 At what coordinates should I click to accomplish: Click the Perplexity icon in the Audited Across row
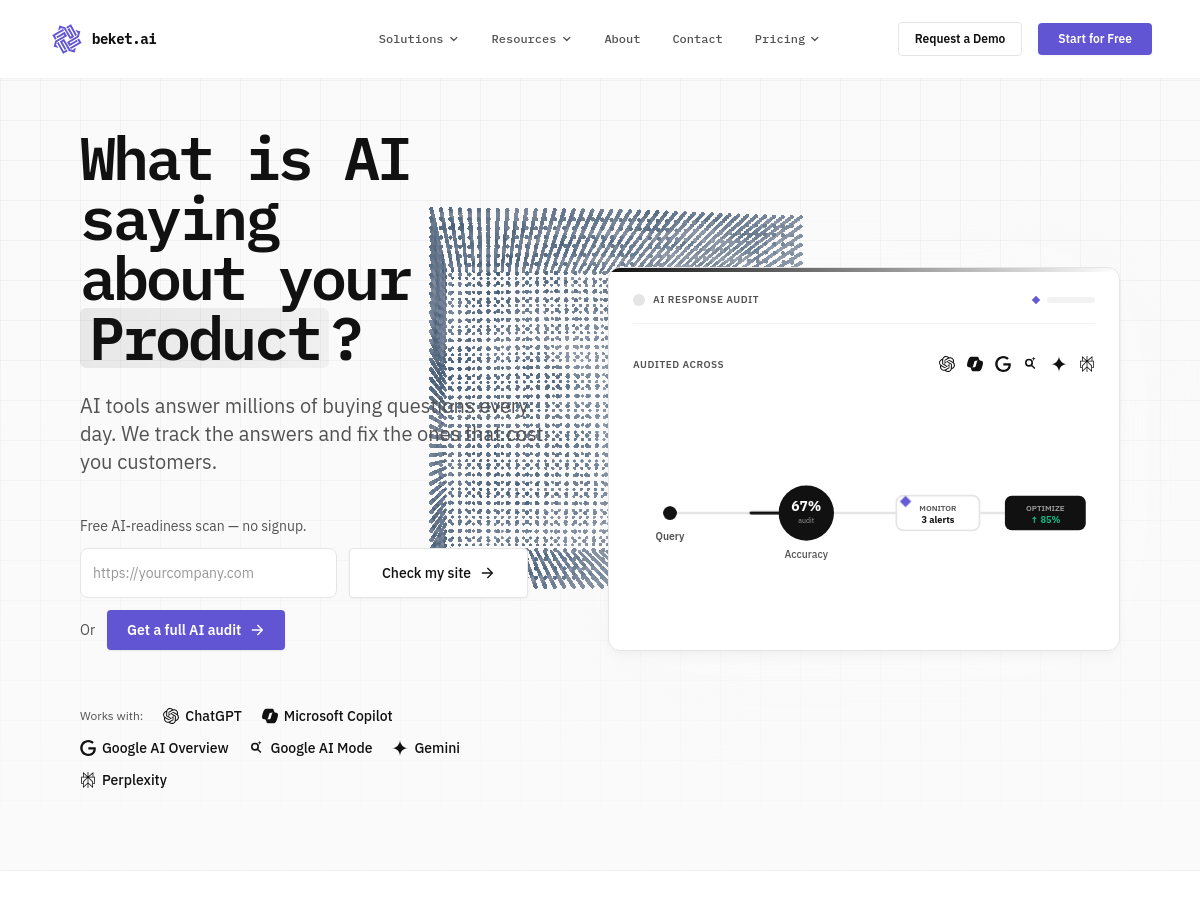coord(1087,364)
